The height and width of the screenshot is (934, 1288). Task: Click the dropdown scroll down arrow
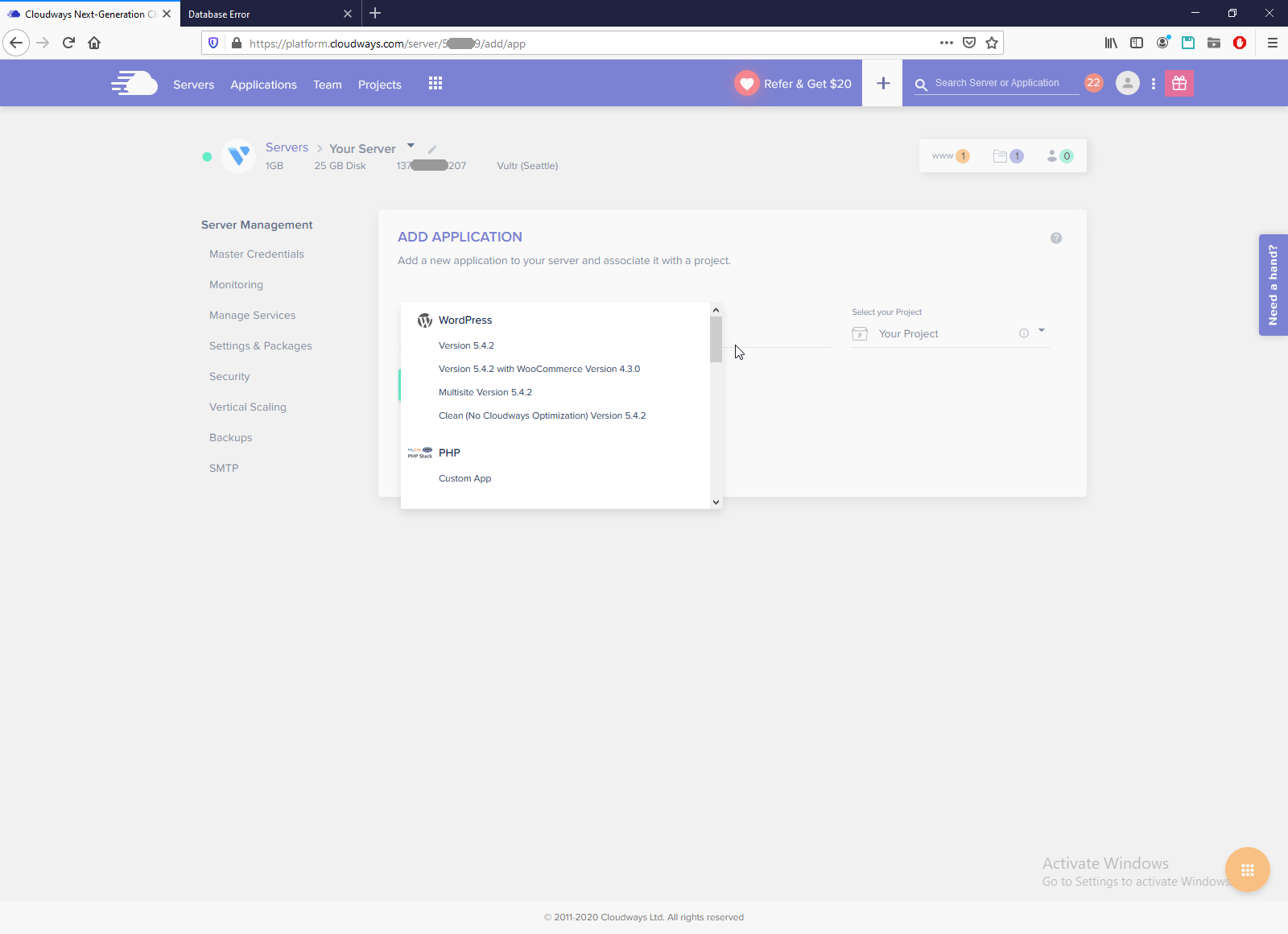click(716, 502)
